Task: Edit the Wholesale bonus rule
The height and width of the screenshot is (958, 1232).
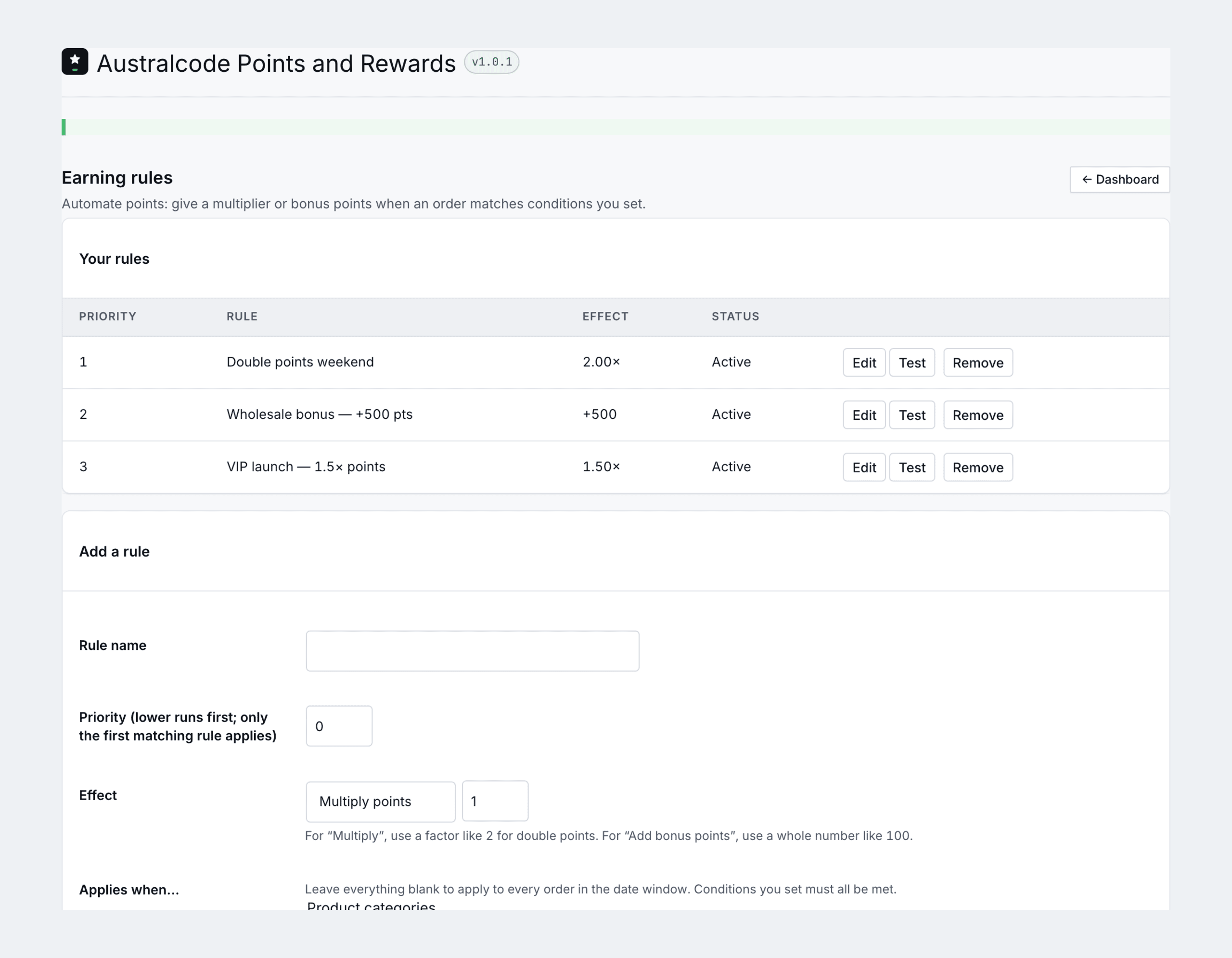Action: point(864,414)
